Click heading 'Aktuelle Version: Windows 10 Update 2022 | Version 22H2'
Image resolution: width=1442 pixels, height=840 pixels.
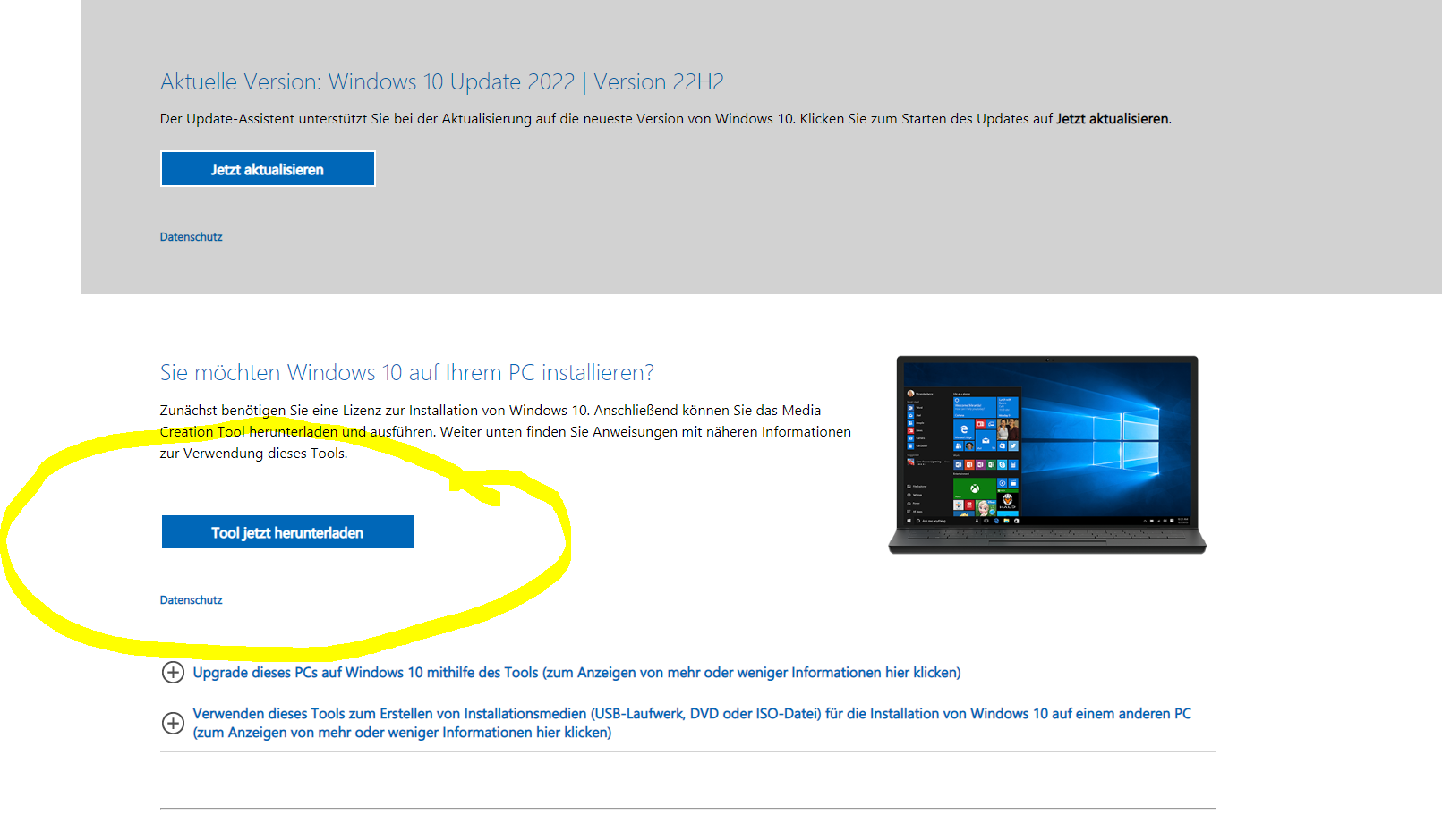[x=442, y=82]
